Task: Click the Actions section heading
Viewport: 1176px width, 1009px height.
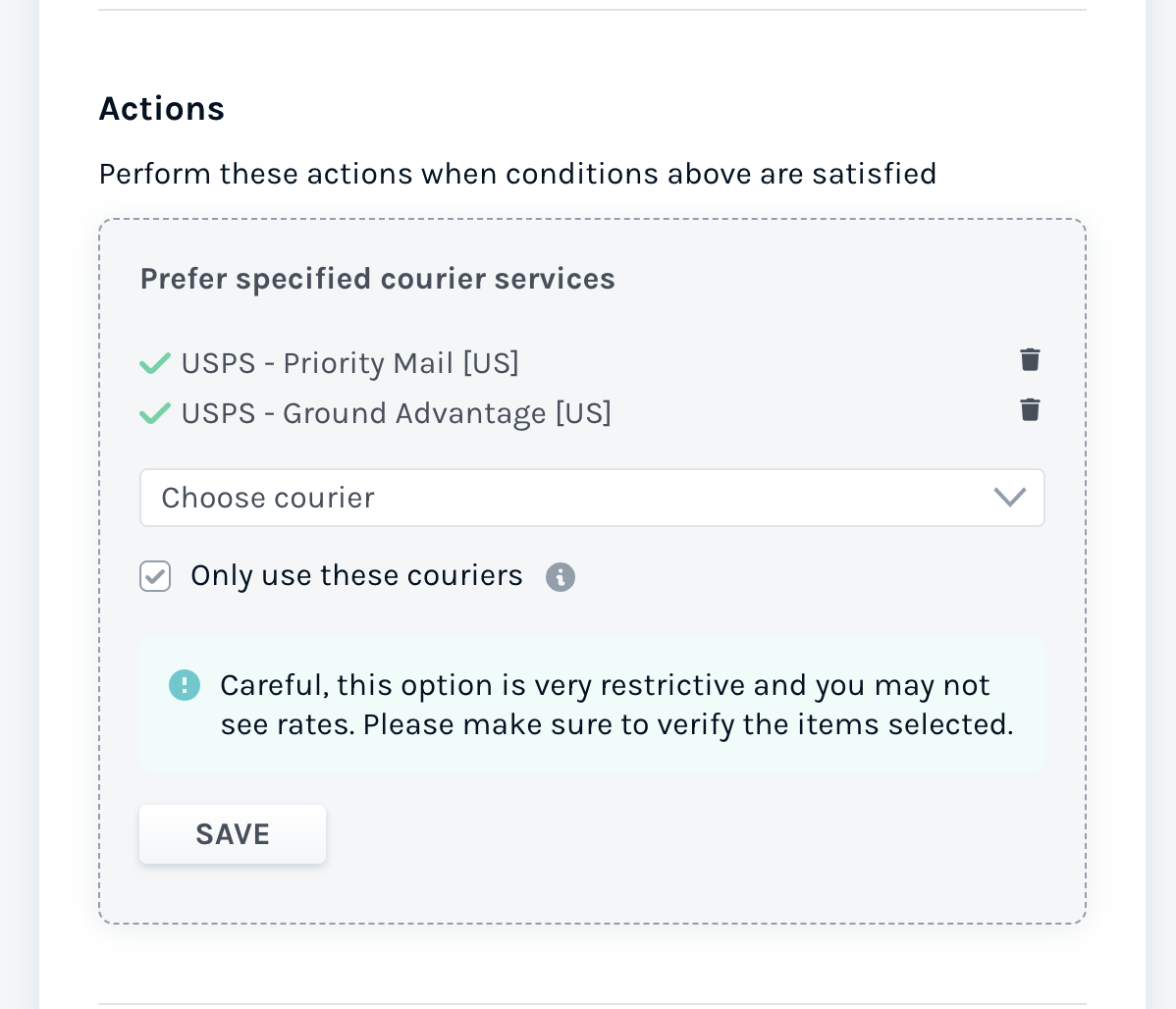Action: [162, 109]
